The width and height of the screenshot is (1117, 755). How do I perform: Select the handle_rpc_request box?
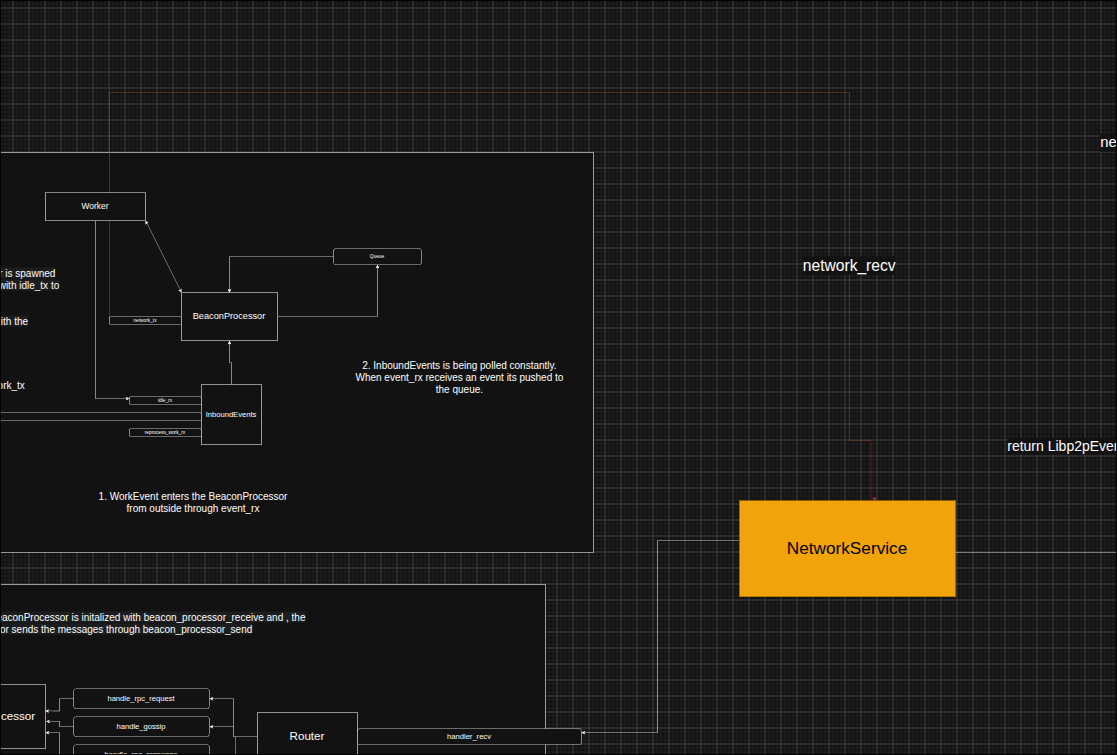[142, 699]
